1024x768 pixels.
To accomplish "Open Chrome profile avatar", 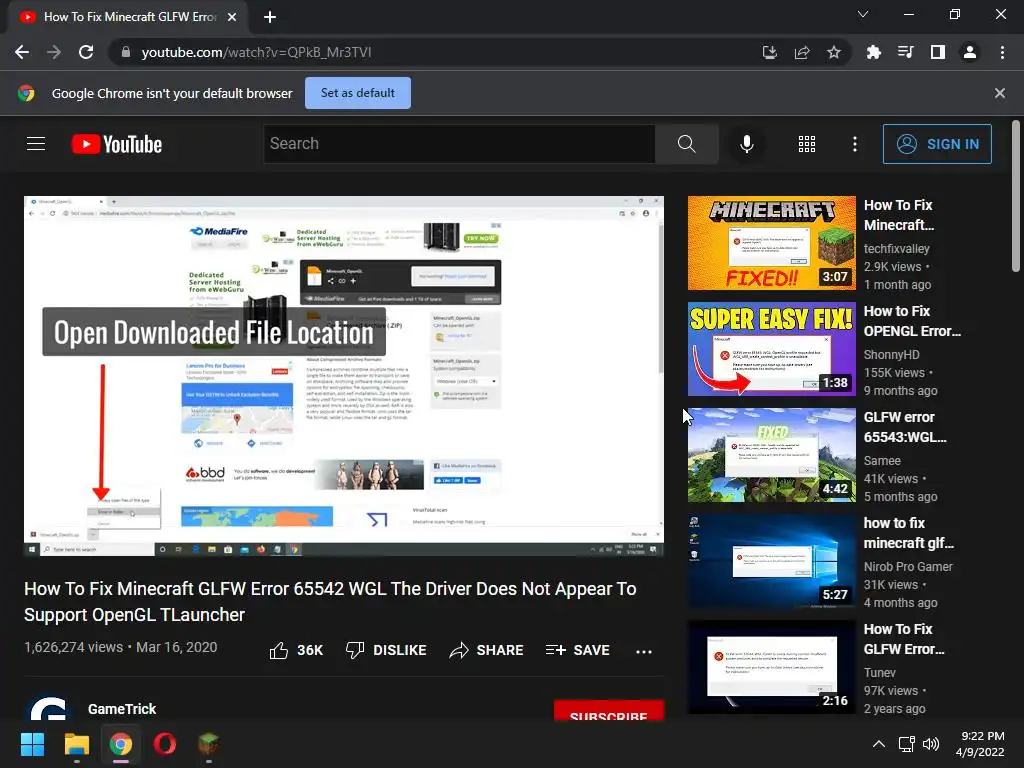I will point(970,52).
